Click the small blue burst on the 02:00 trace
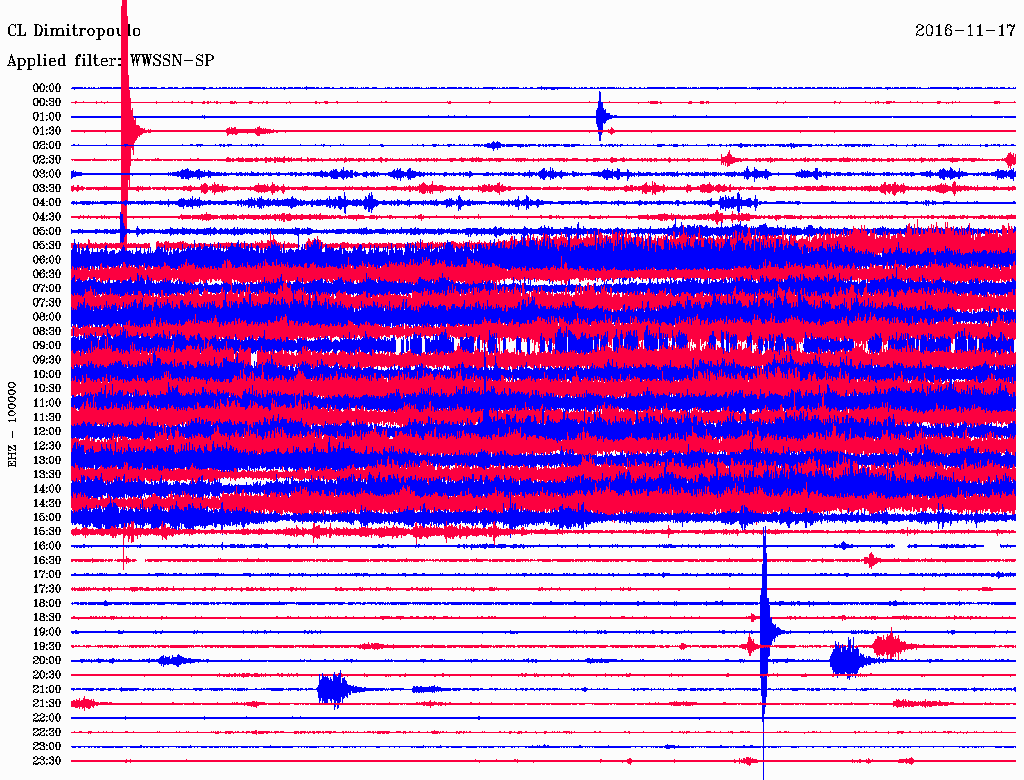Screen dimensions: 1024x780 click(x=494, y=145)
